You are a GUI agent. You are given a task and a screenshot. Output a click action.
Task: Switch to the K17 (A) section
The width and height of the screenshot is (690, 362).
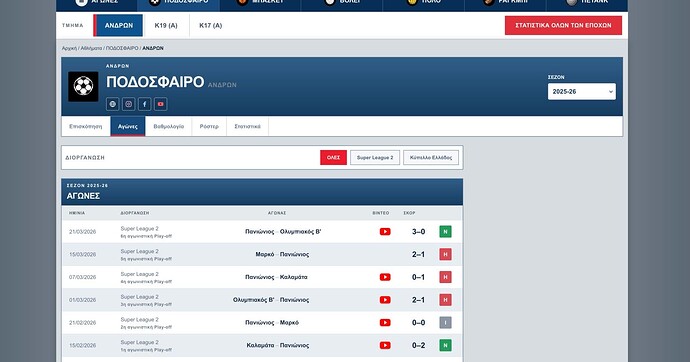click(210, 26)
